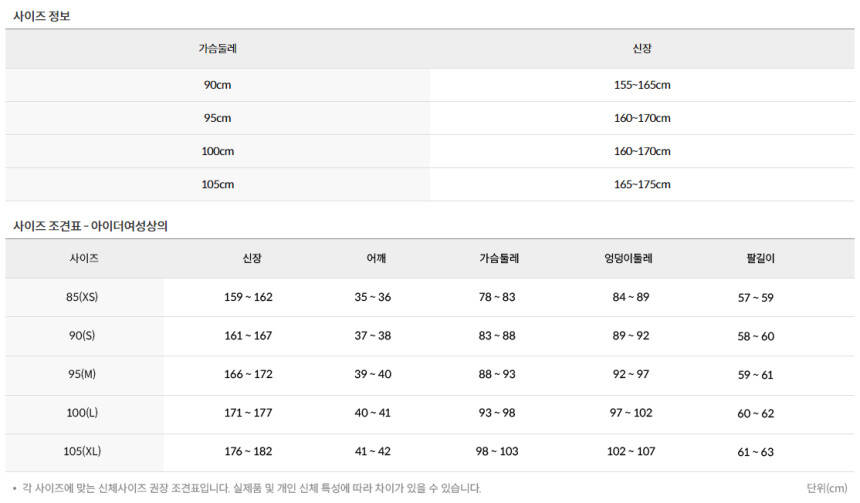Image resolution: width=860 pixels, height=503 pixels.
Task: Select the 95cm chest size cell
Action: pos(217,118)
